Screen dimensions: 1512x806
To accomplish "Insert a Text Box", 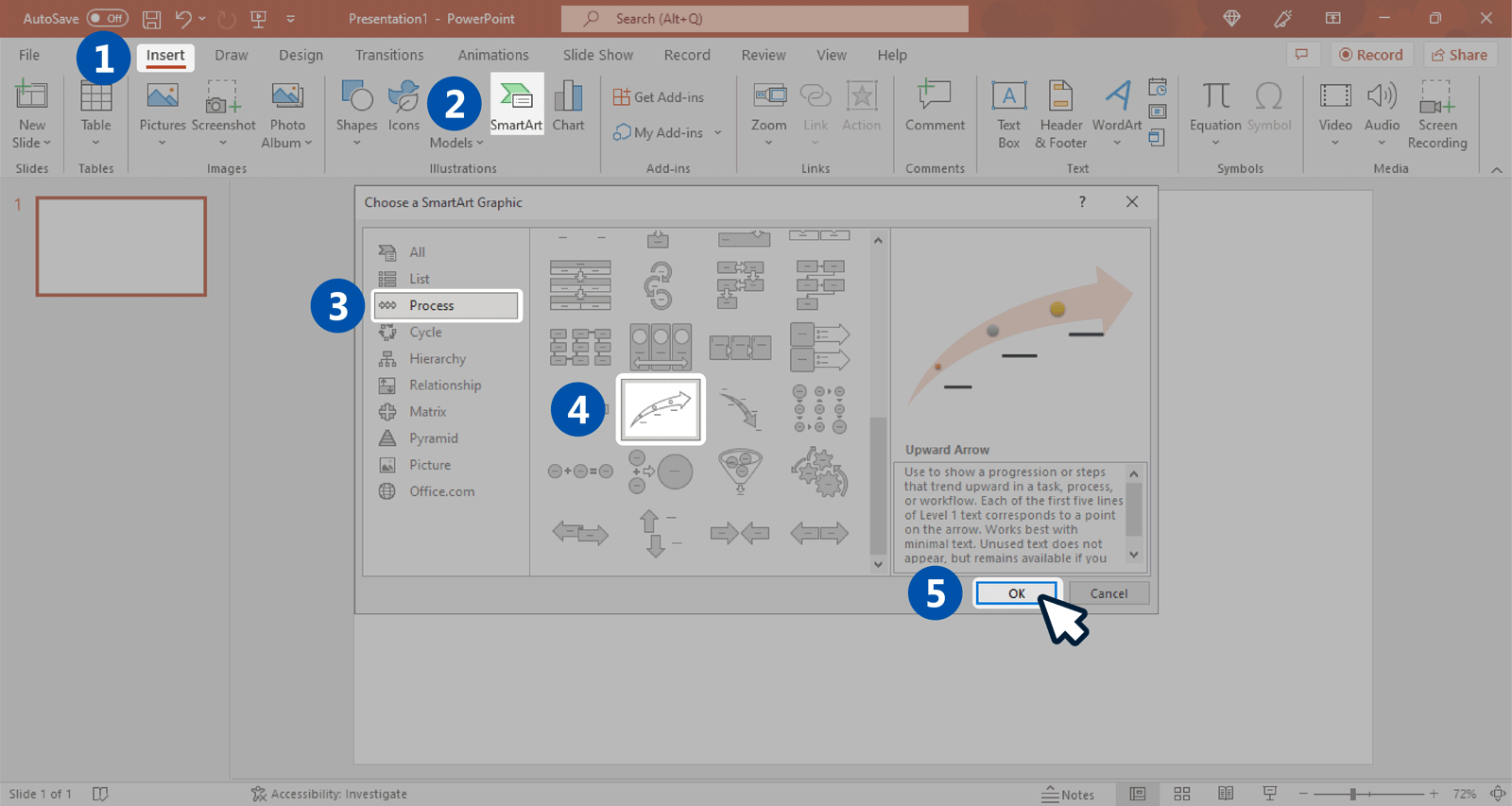I will [1009, 114].
